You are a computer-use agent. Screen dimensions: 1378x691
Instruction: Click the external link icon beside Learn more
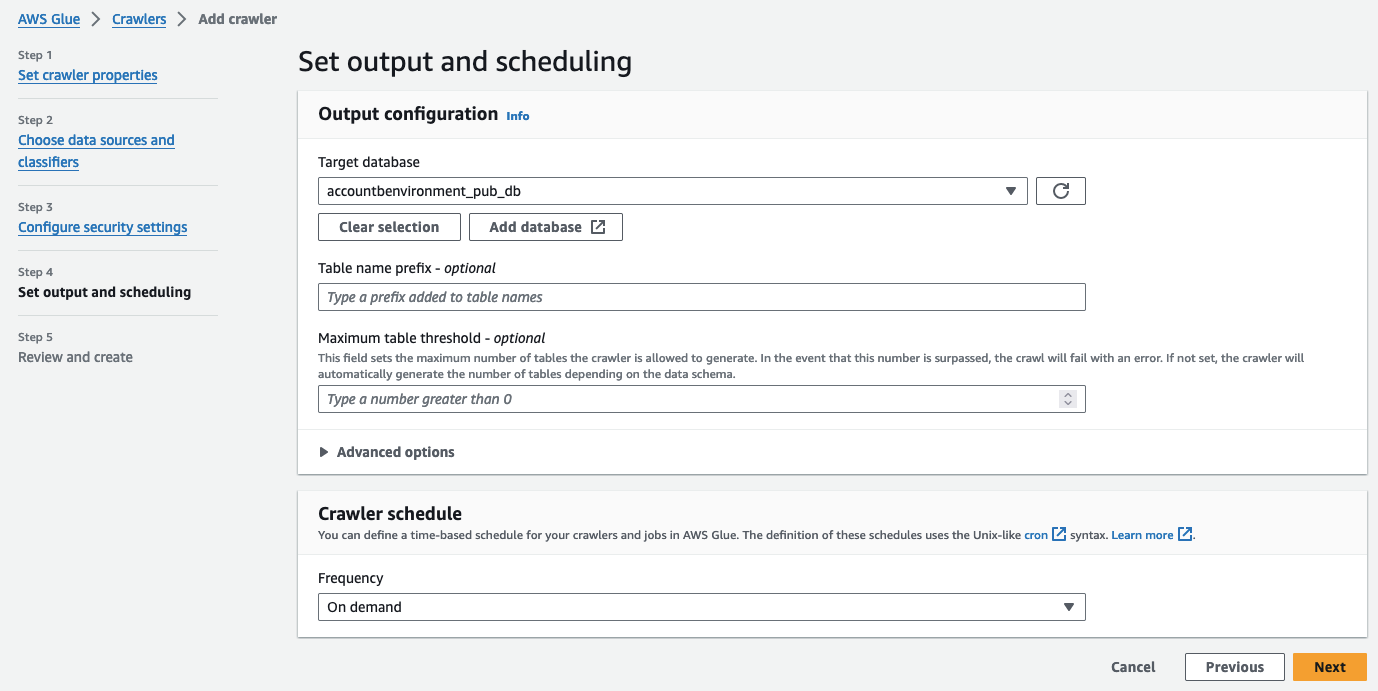[x=1185, y=534]
